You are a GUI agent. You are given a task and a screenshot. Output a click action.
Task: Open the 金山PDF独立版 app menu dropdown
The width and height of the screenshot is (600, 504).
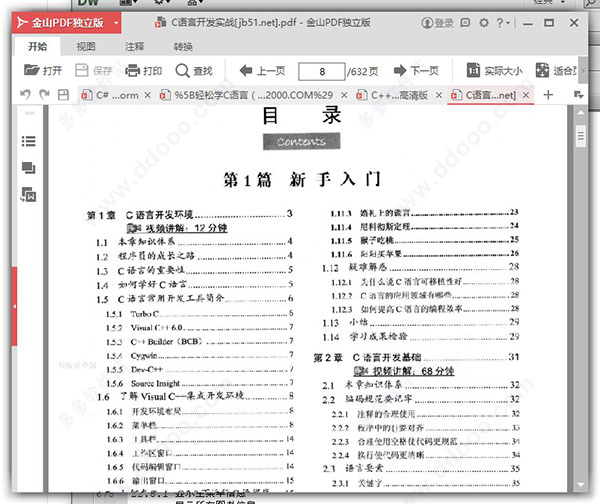pos(116,23)
